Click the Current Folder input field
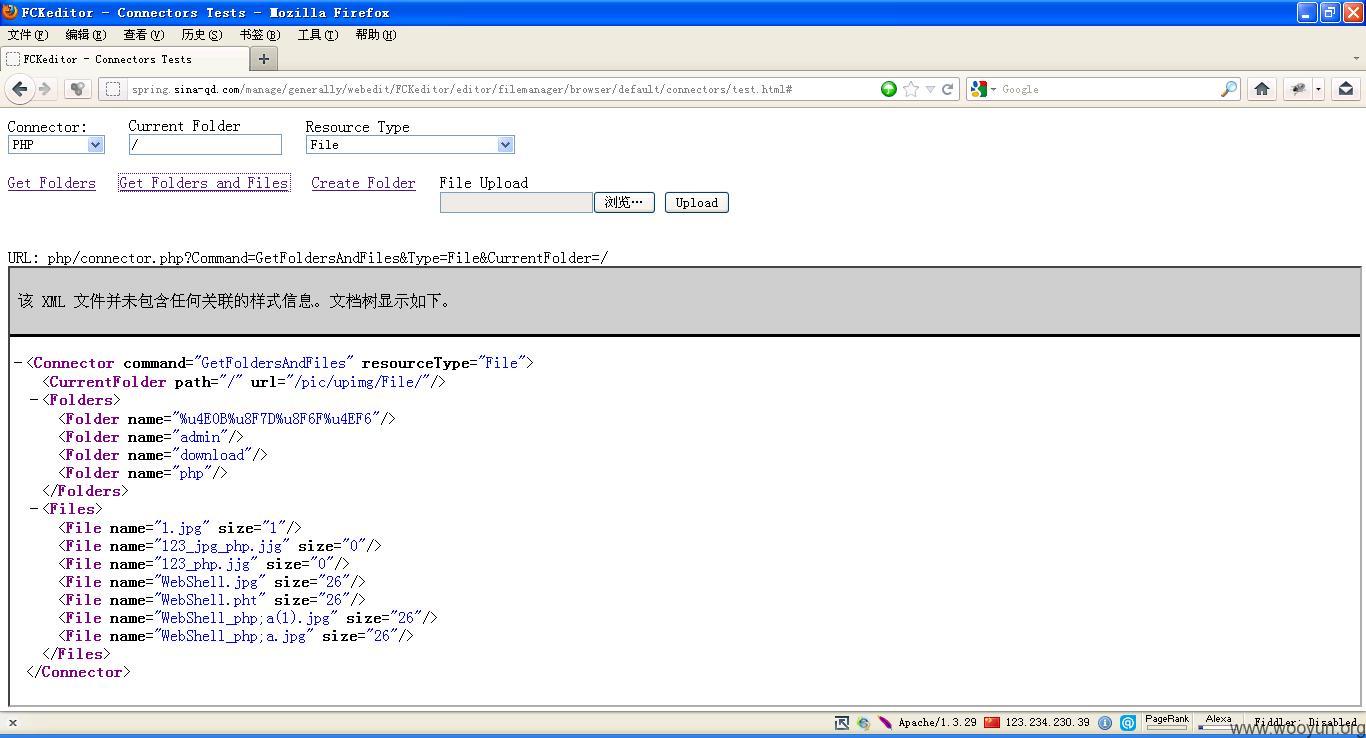Screen dimensions: 1366x738 click(205, 144)
